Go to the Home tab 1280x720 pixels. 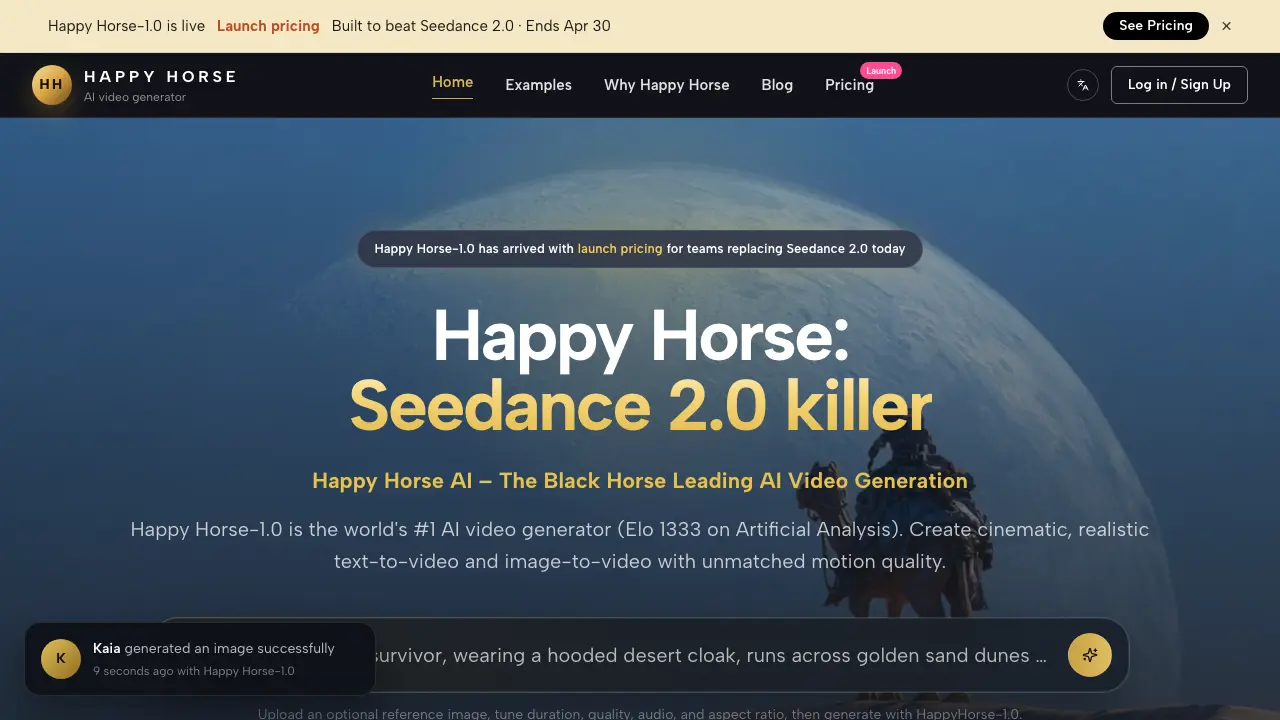point(452,82)
